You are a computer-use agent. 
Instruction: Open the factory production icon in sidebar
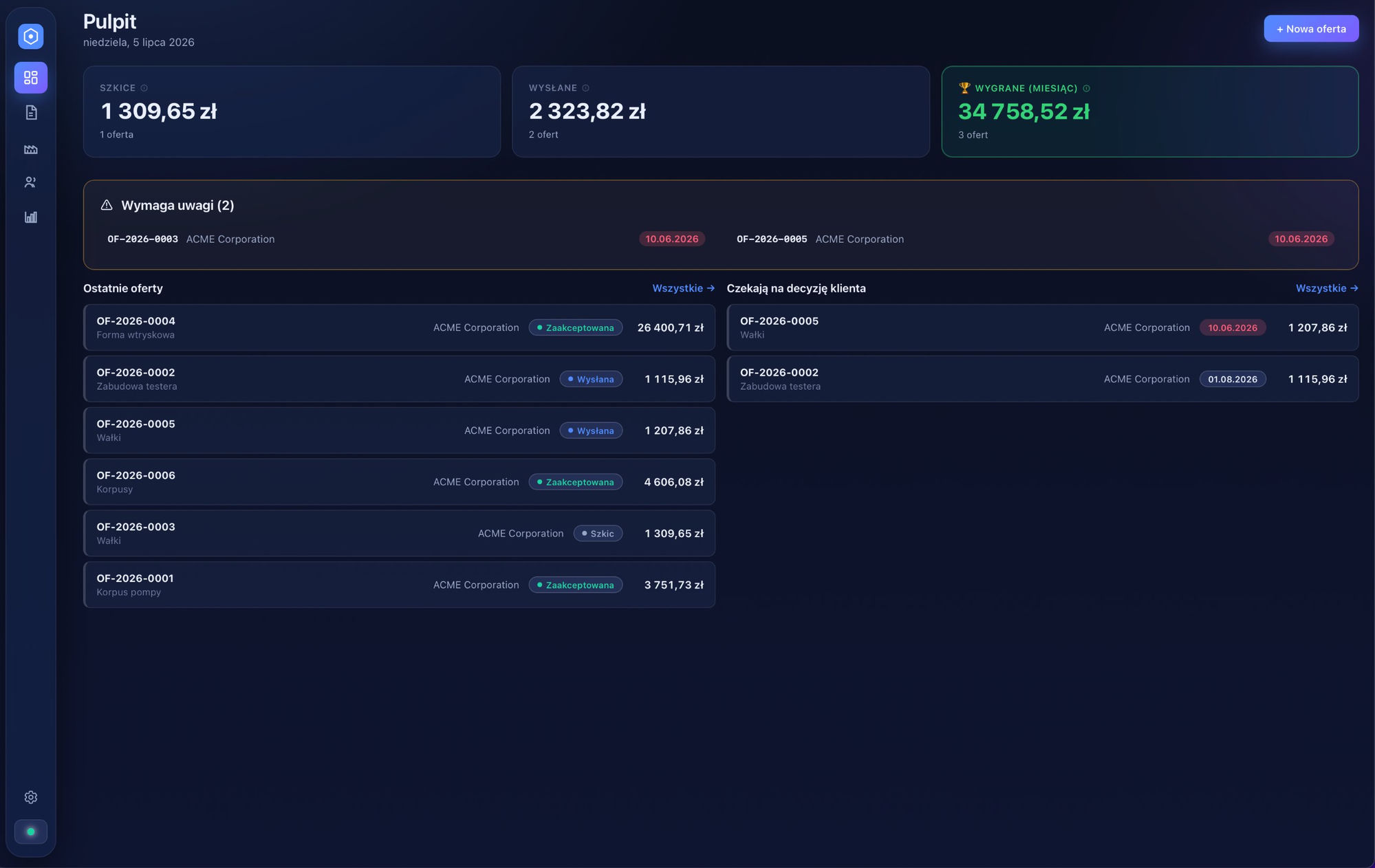pyautogui.click(x=31, y=149)
